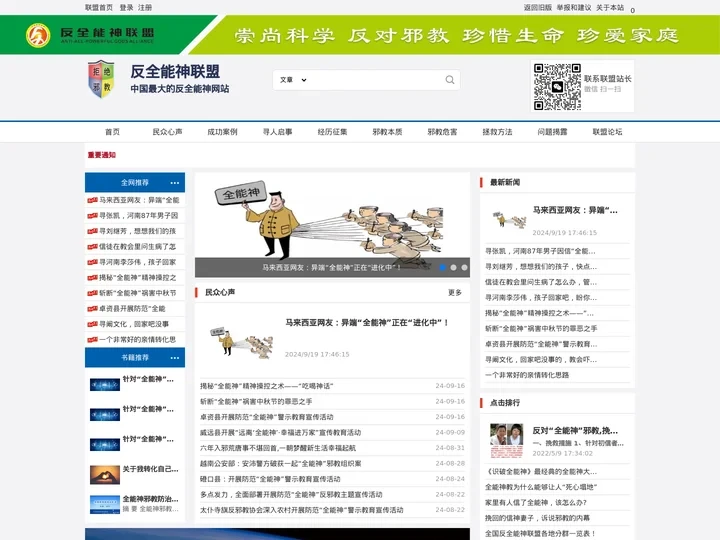Open ranking item 《识破全能神》最经典的全能神大

(x=541, y=472)
